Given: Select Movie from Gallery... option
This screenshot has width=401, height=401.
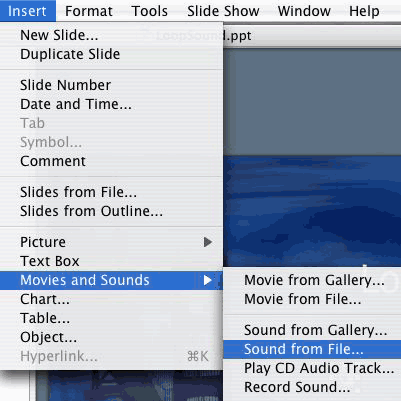Looking at the screenshot, I should tap(312, 280).
